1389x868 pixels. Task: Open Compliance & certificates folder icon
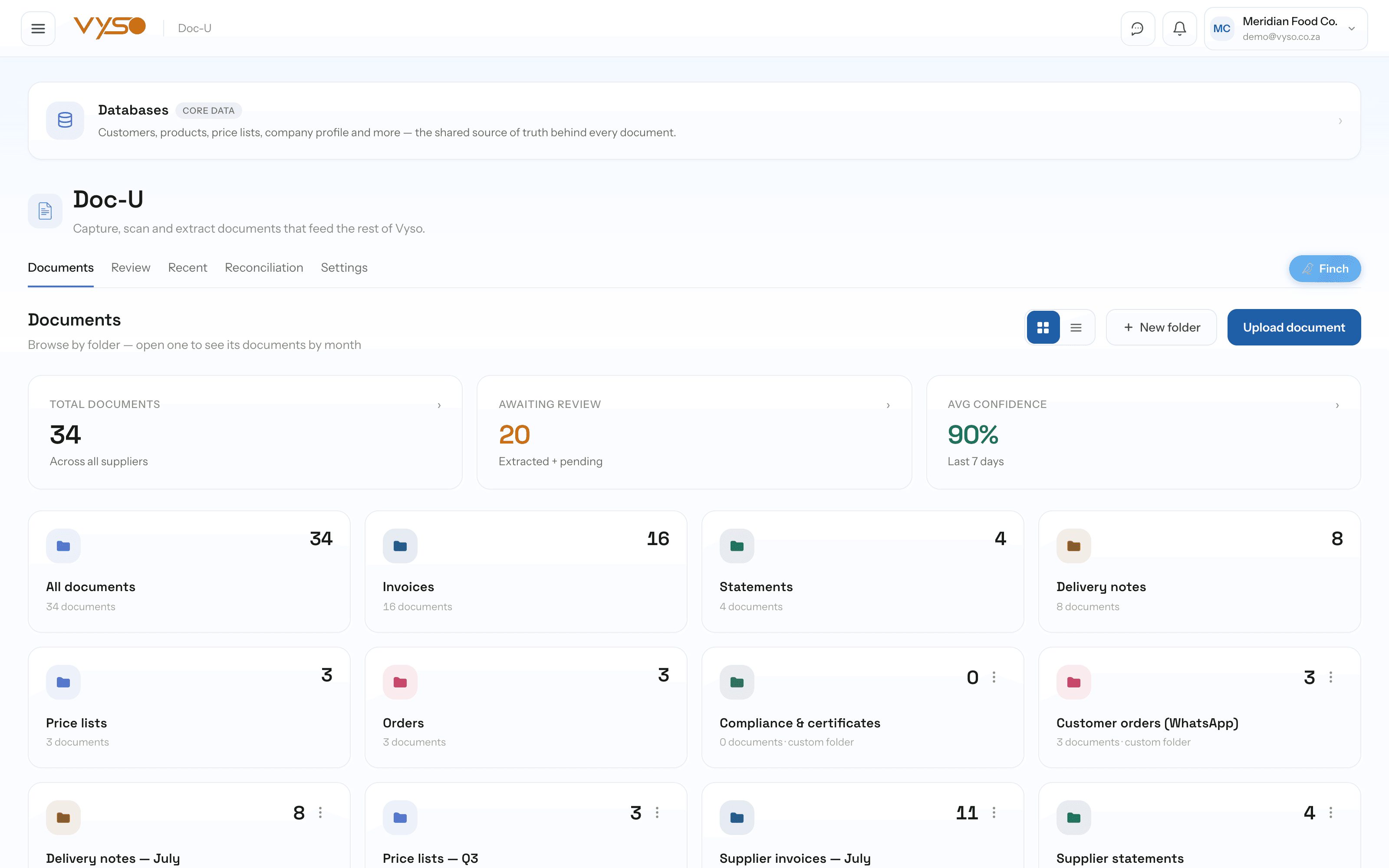[x=737, y=682]
